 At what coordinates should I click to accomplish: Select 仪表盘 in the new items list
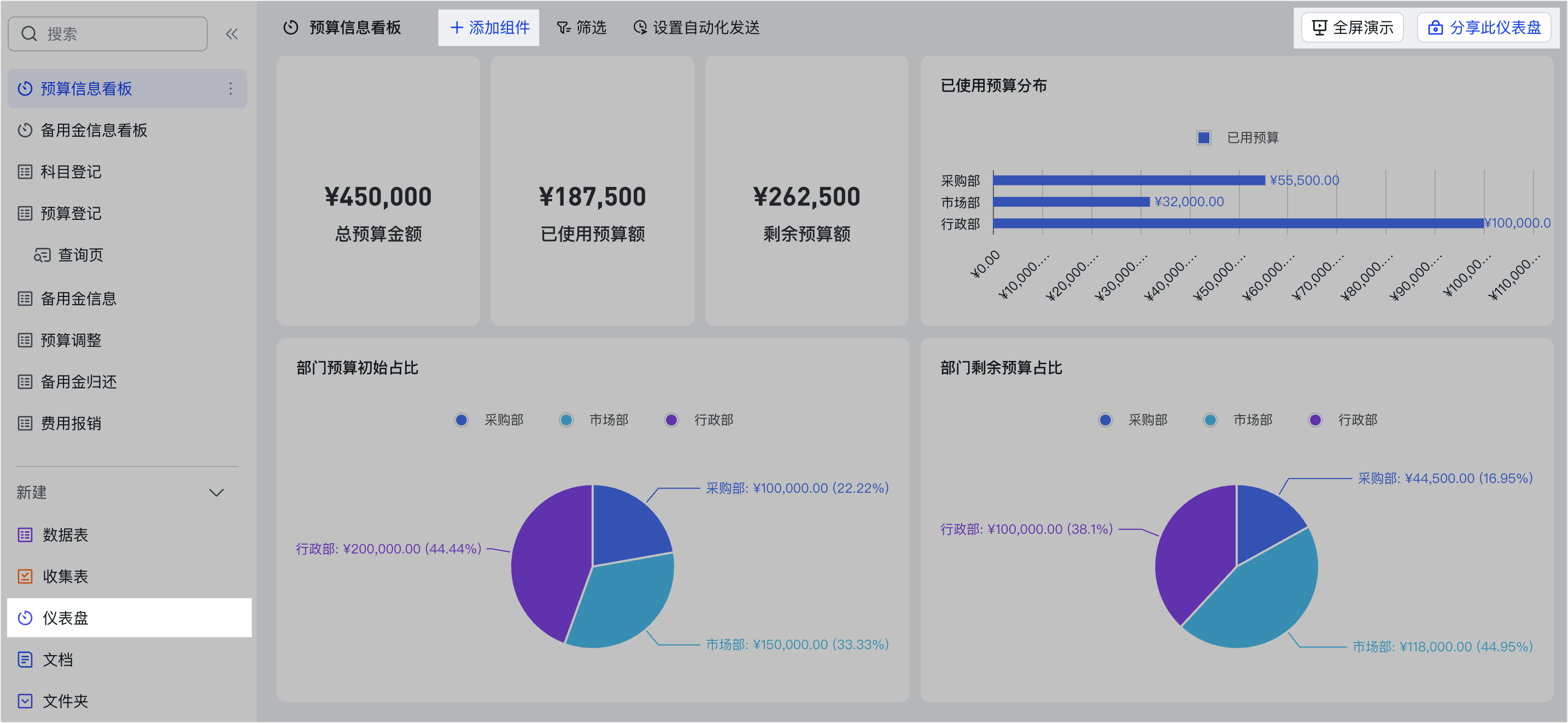[x=65, y=617]
